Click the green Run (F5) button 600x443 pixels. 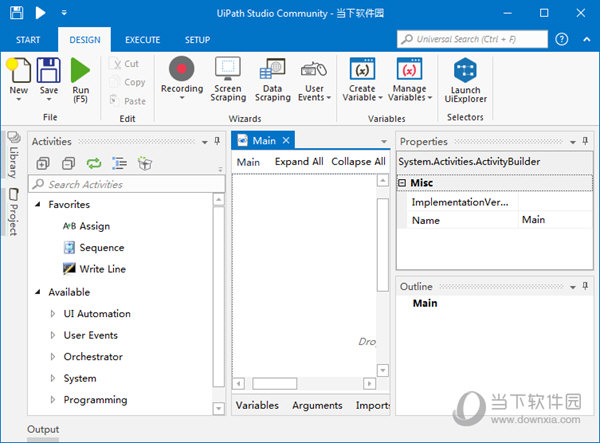coord(80,80)
